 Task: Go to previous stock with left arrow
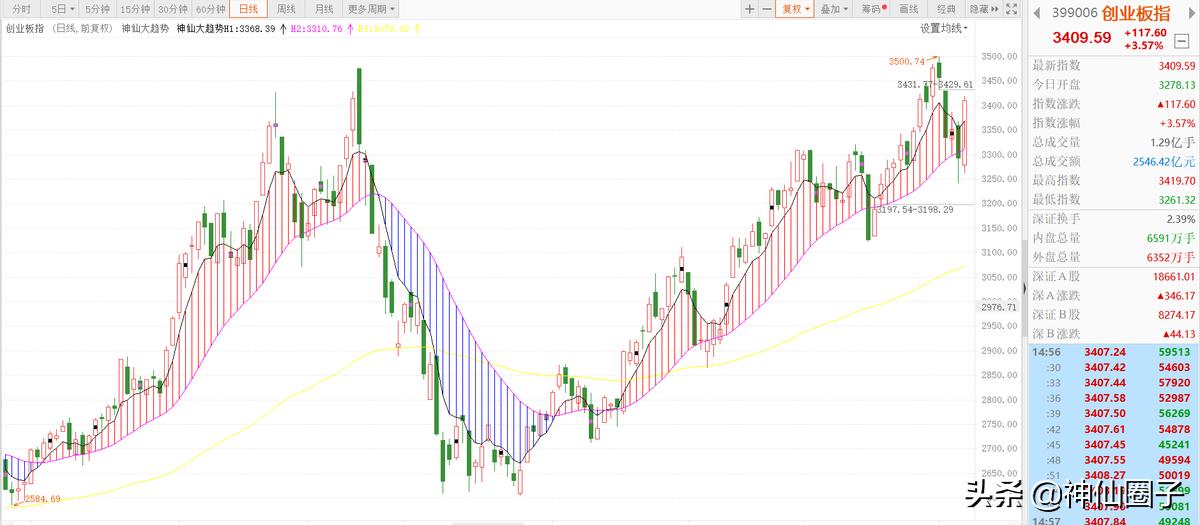(x=1037, y=13)
